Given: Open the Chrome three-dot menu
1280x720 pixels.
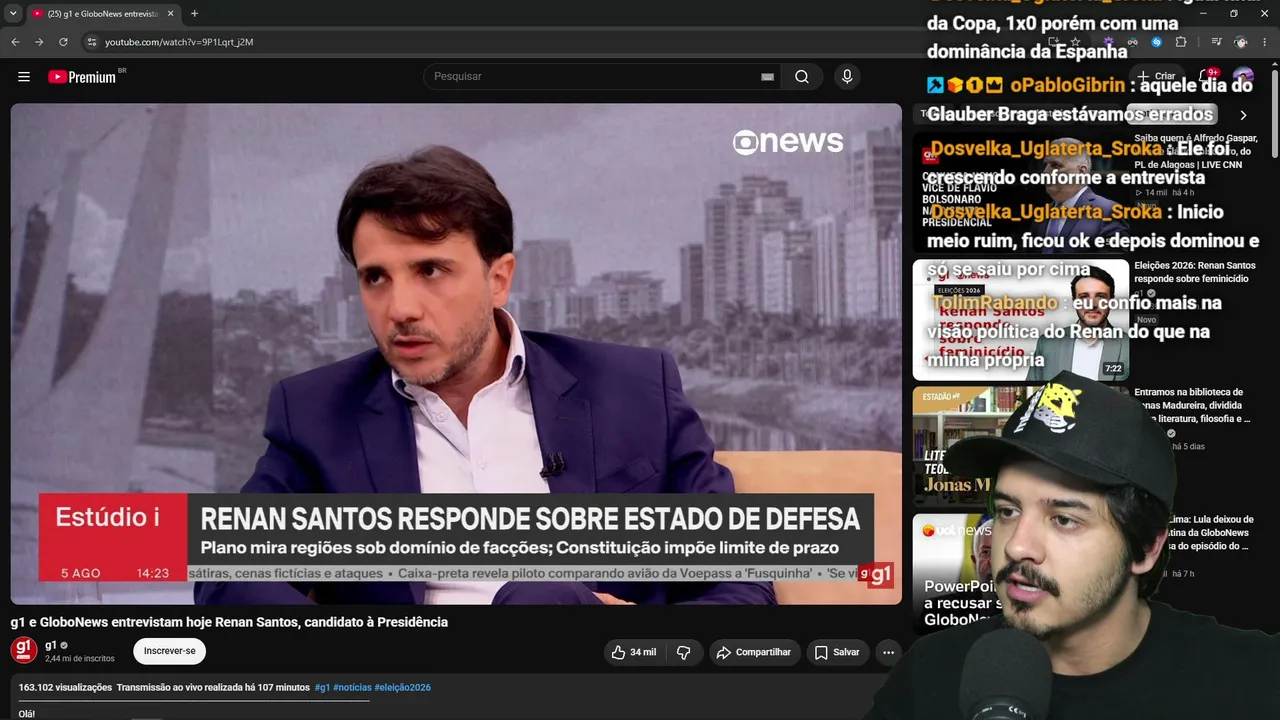Looking at the screenshot, I should [1265, 42].
